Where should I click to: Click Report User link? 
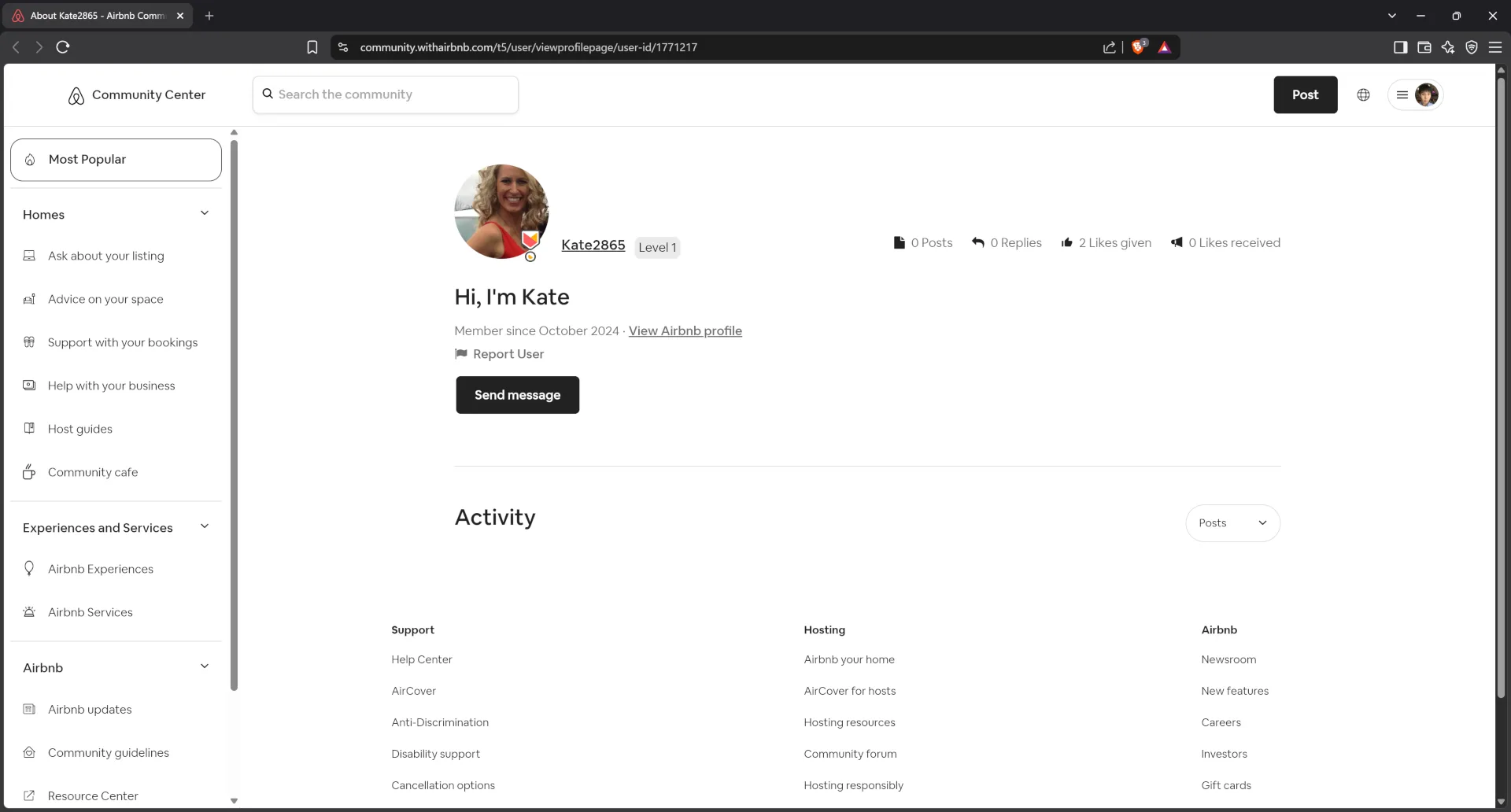click(x=508, y=354)
